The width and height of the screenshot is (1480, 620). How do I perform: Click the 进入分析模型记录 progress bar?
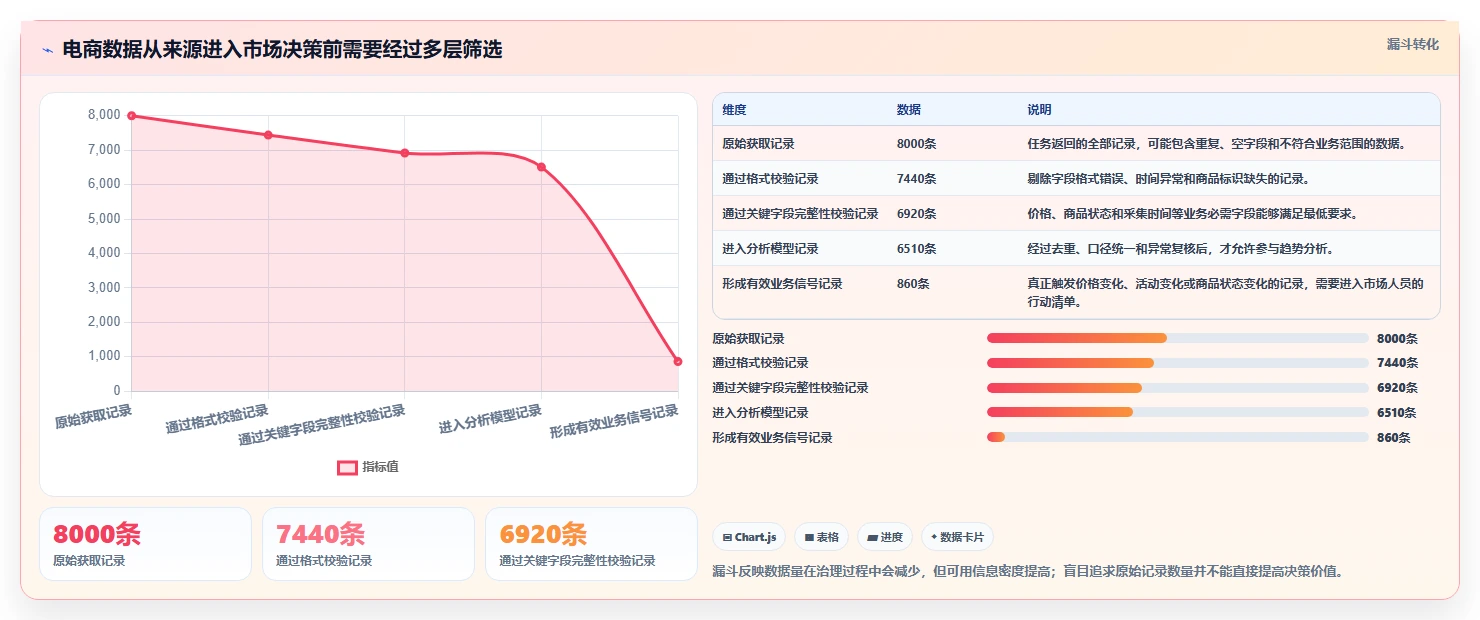coord(1177,412)
